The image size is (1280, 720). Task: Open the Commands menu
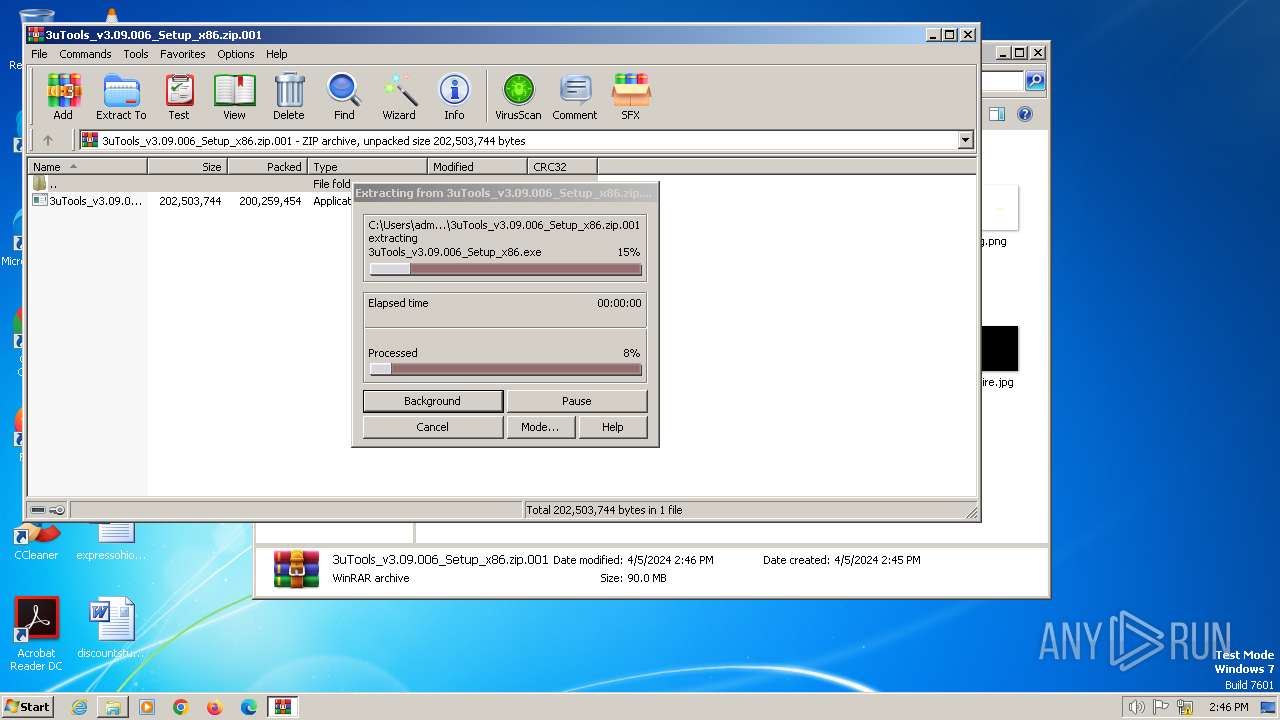85,54
